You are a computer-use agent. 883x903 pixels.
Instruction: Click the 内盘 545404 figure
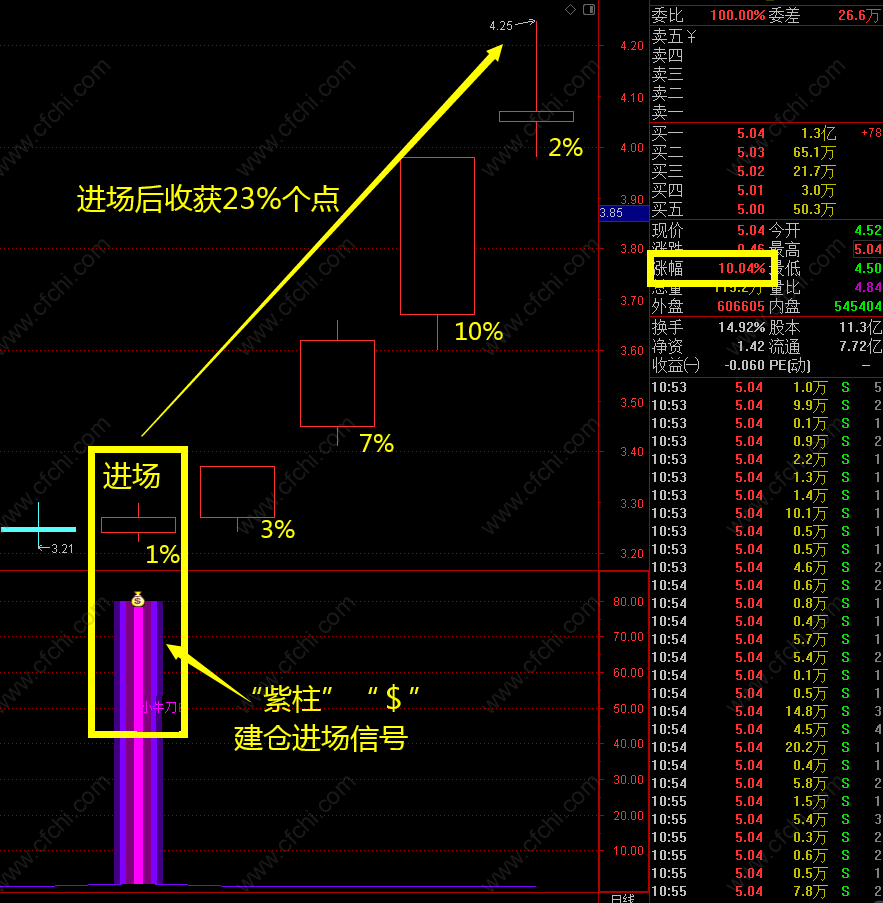point(858,306)
